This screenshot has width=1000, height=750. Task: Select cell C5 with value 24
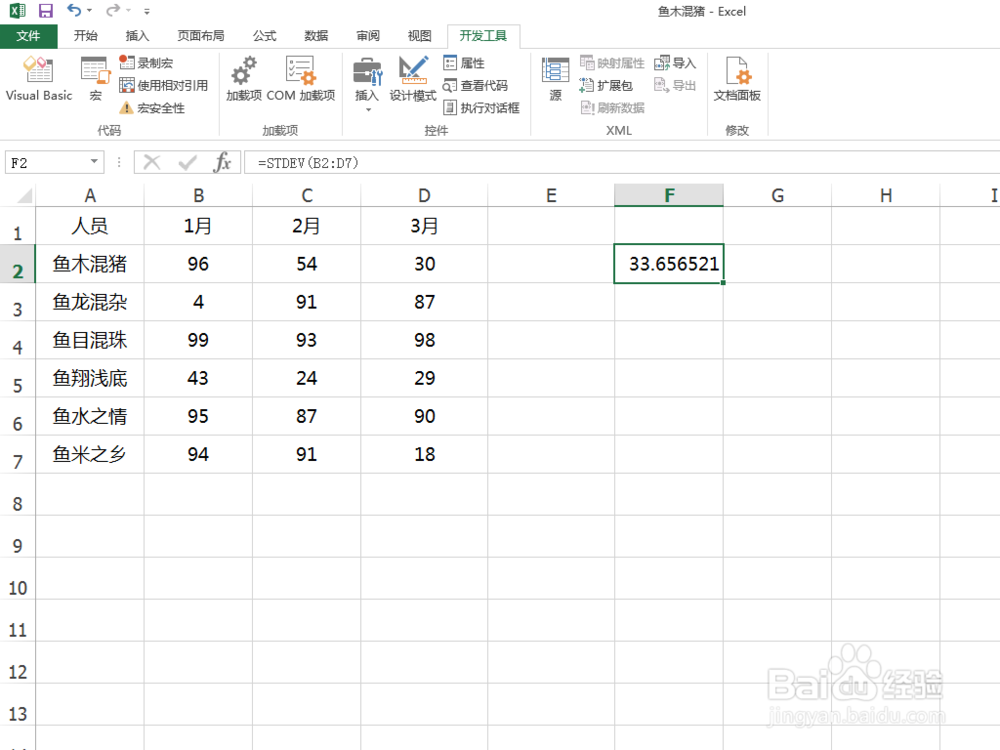point(307,378)
